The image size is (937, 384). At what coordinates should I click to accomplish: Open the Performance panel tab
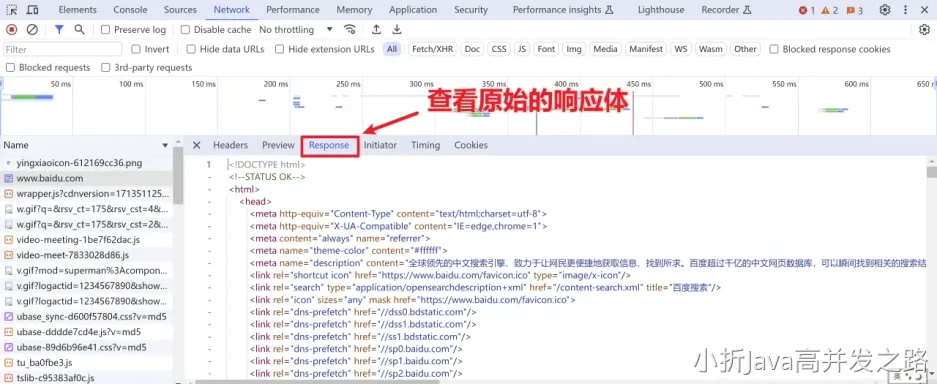point(293,10)
